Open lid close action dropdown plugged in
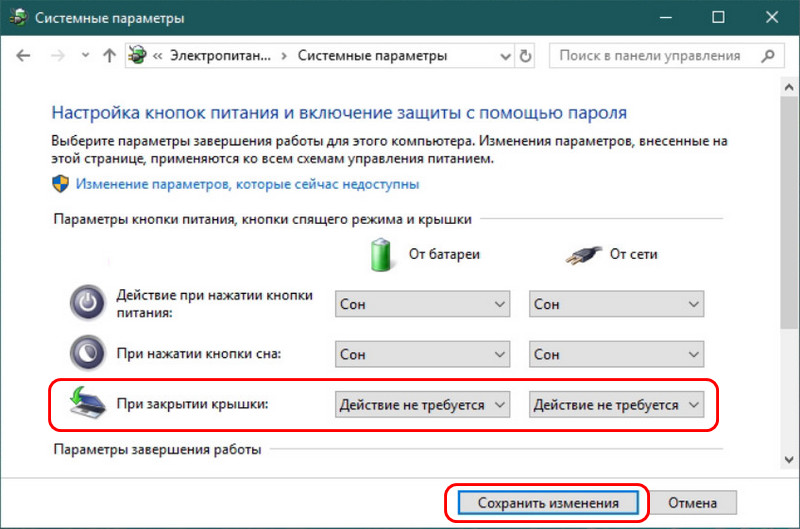The image size is (800, 529). 616,405
